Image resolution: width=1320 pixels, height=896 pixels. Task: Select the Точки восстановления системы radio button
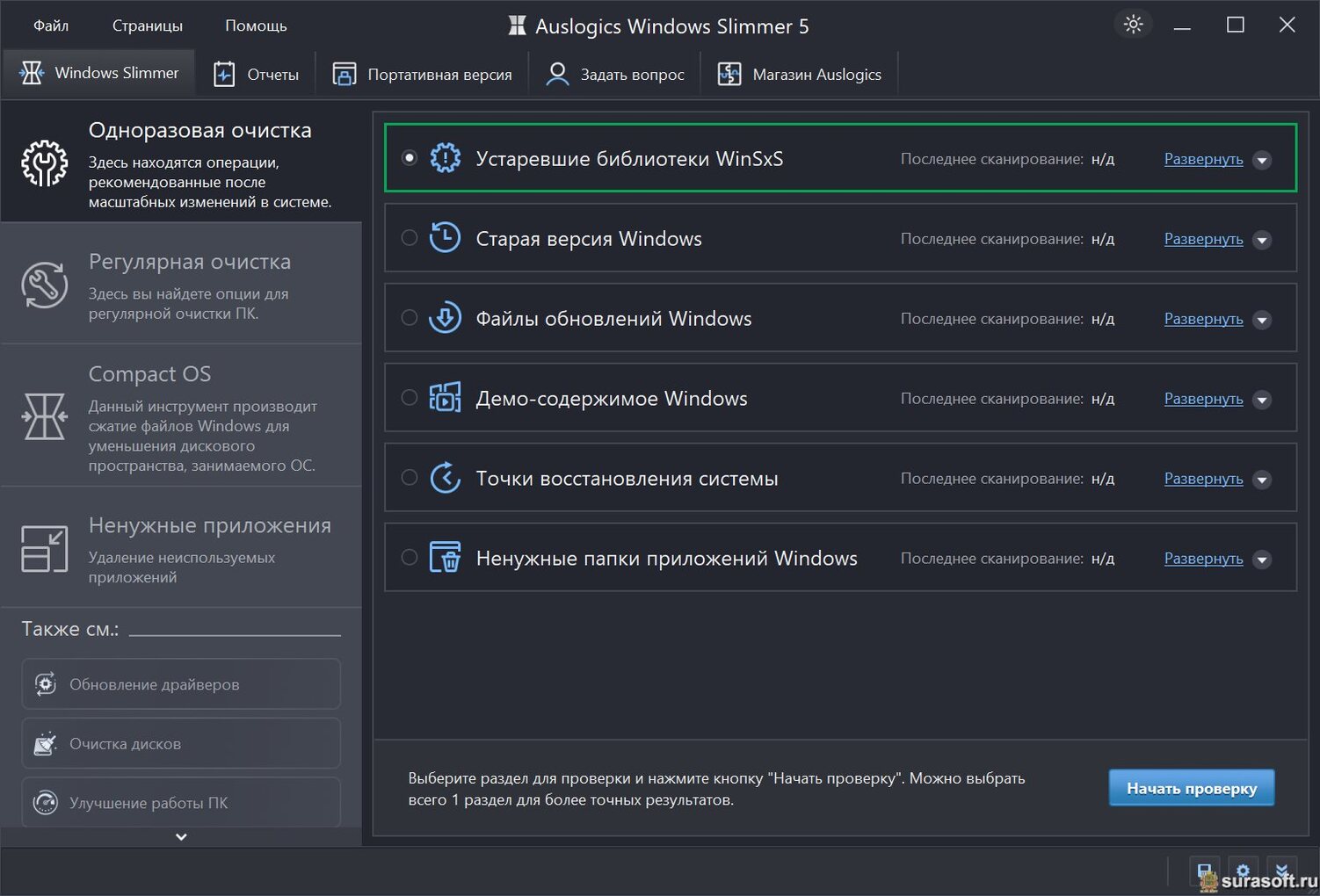410,478
